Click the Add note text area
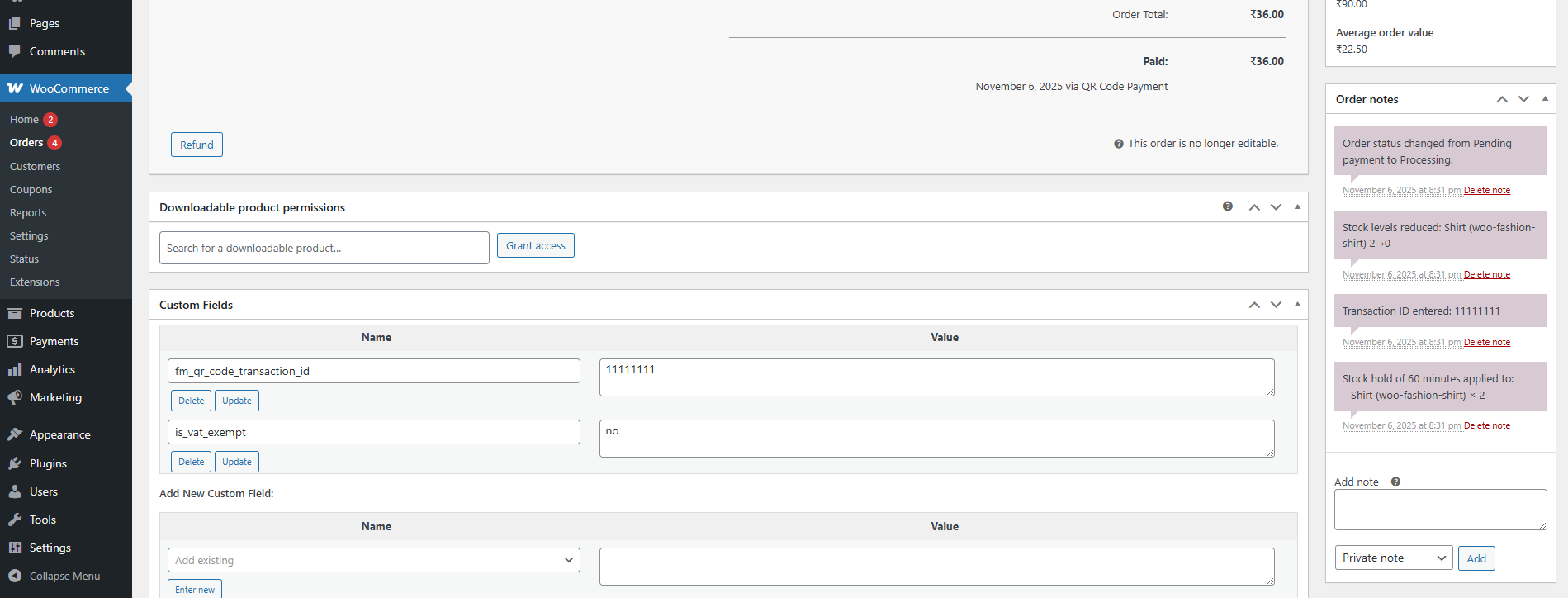The width and height of the screenshot is (1568, 598). (1441, 510)
